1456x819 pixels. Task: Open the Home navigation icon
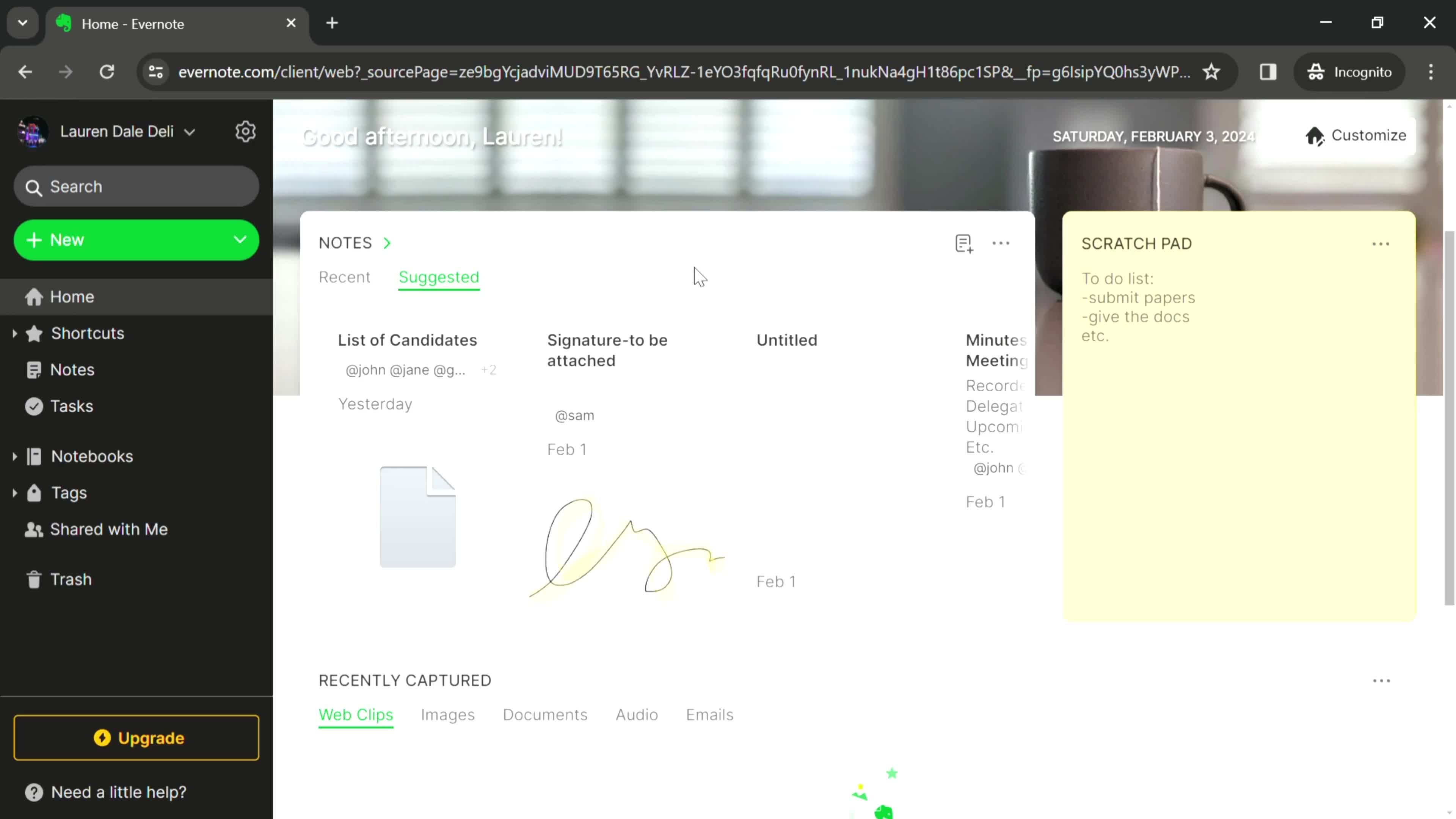coord(34,296)
